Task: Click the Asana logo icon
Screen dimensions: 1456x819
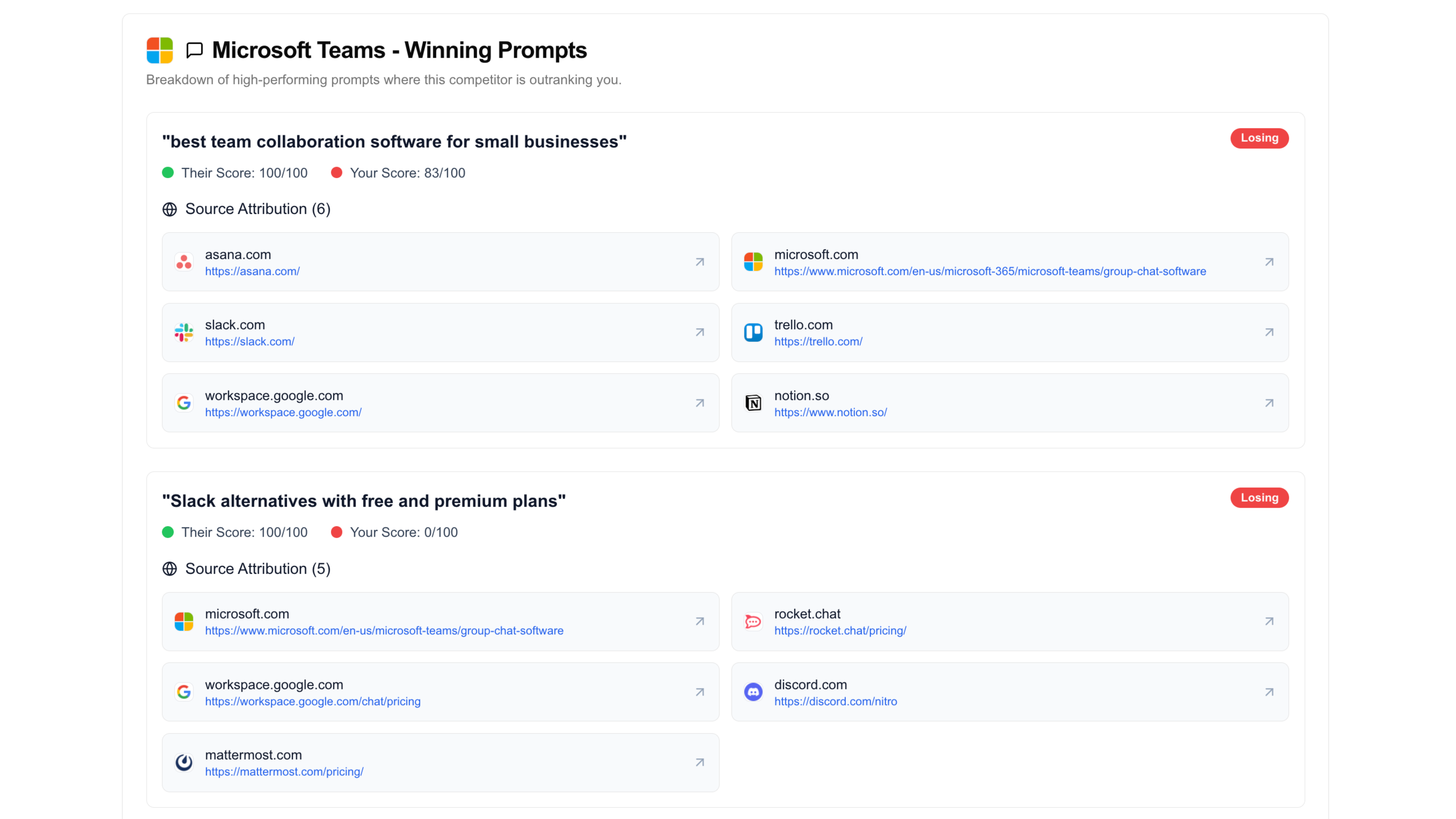Action: pyautogui.click(x=184, y=262)
